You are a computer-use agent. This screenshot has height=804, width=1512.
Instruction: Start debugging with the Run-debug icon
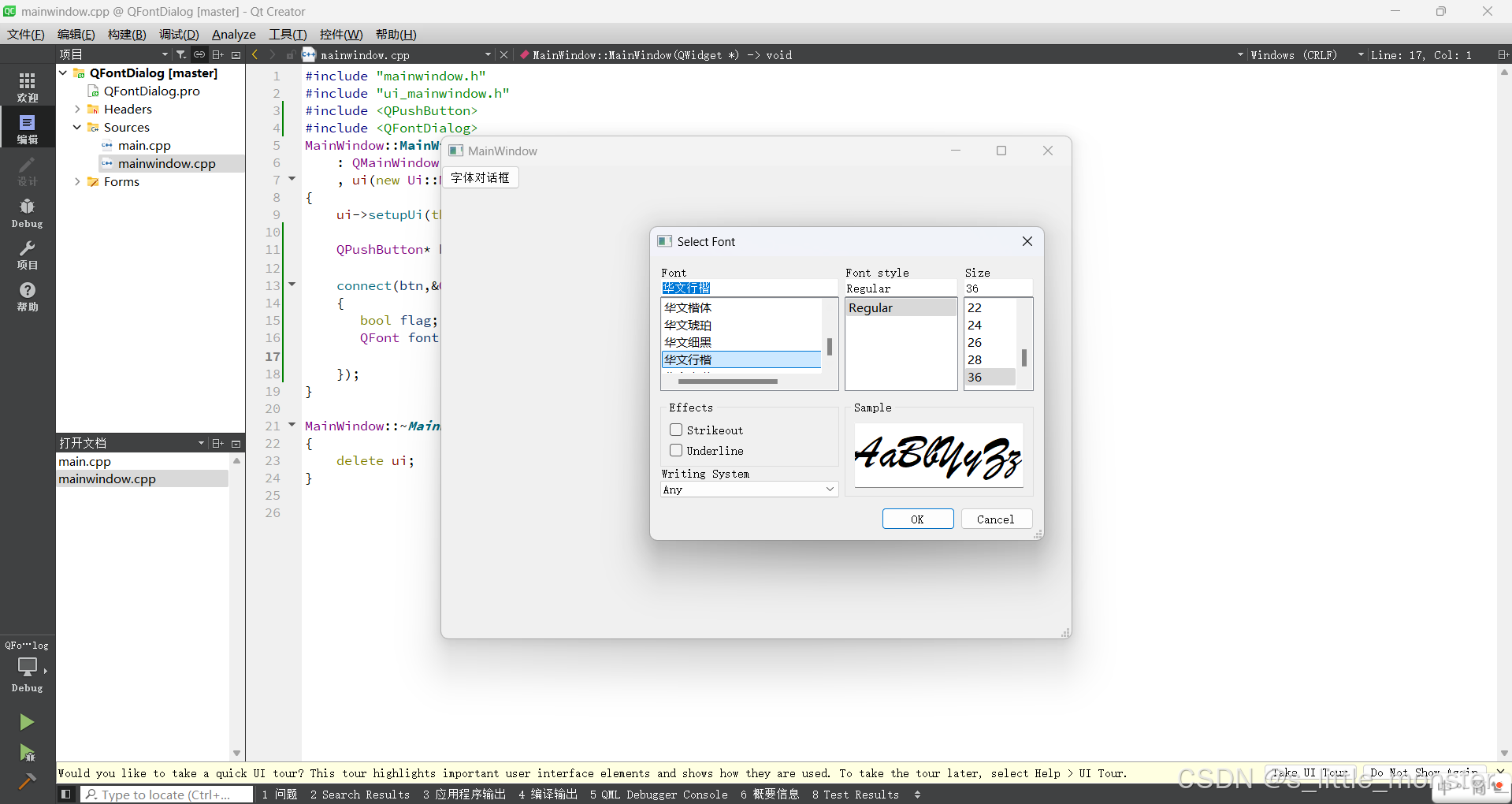coord(27,752)
